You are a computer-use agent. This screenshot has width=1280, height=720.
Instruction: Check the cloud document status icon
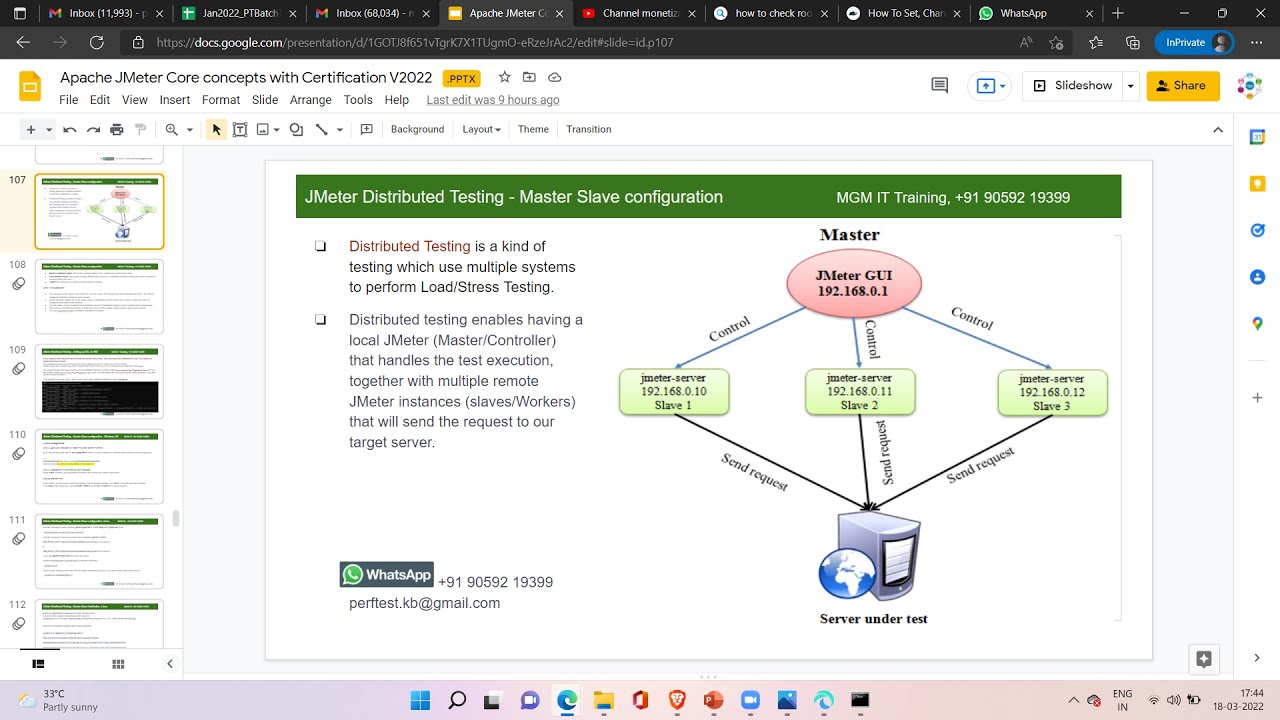(554, 77)
